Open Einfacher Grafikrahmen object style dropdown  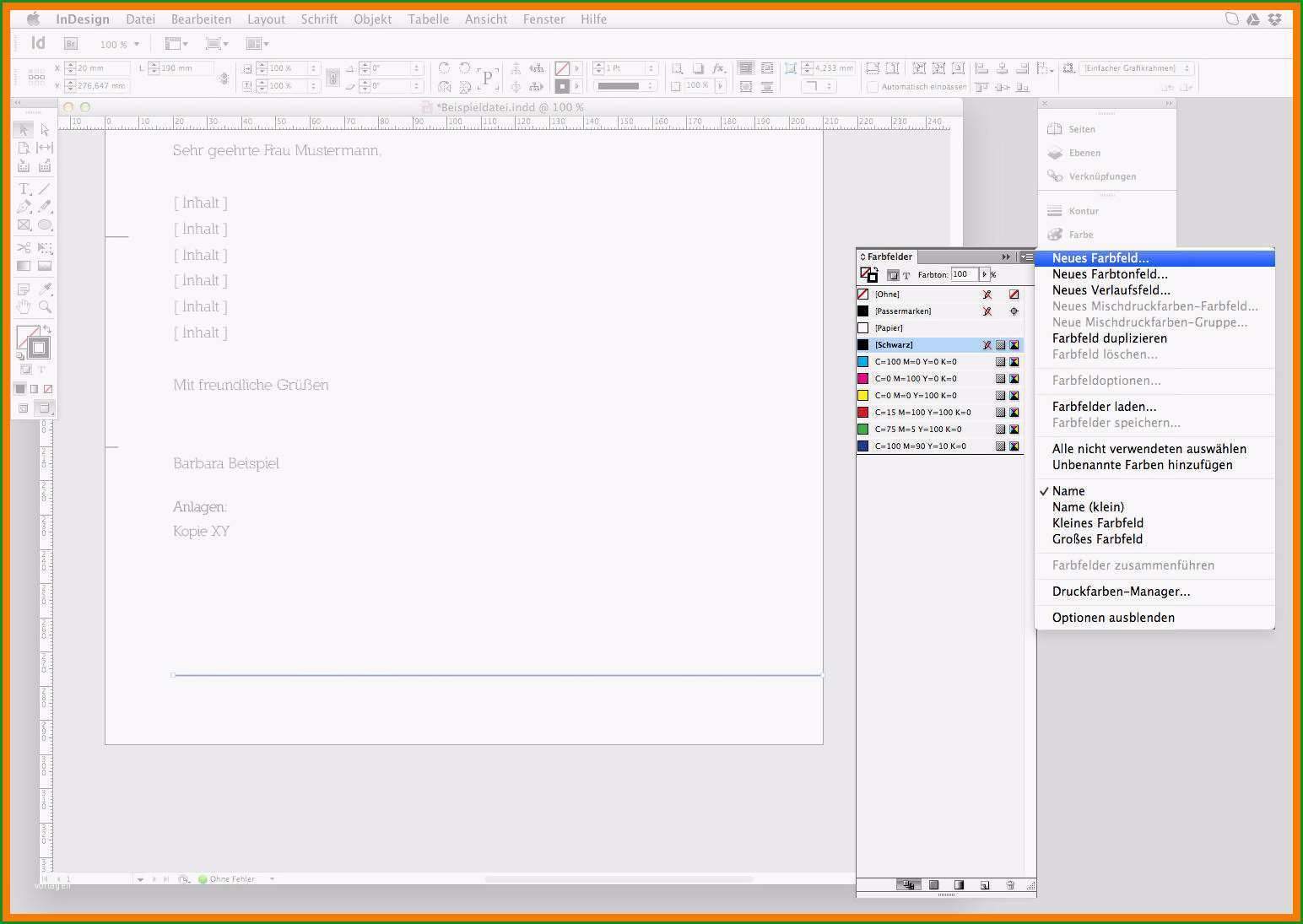1136,68
